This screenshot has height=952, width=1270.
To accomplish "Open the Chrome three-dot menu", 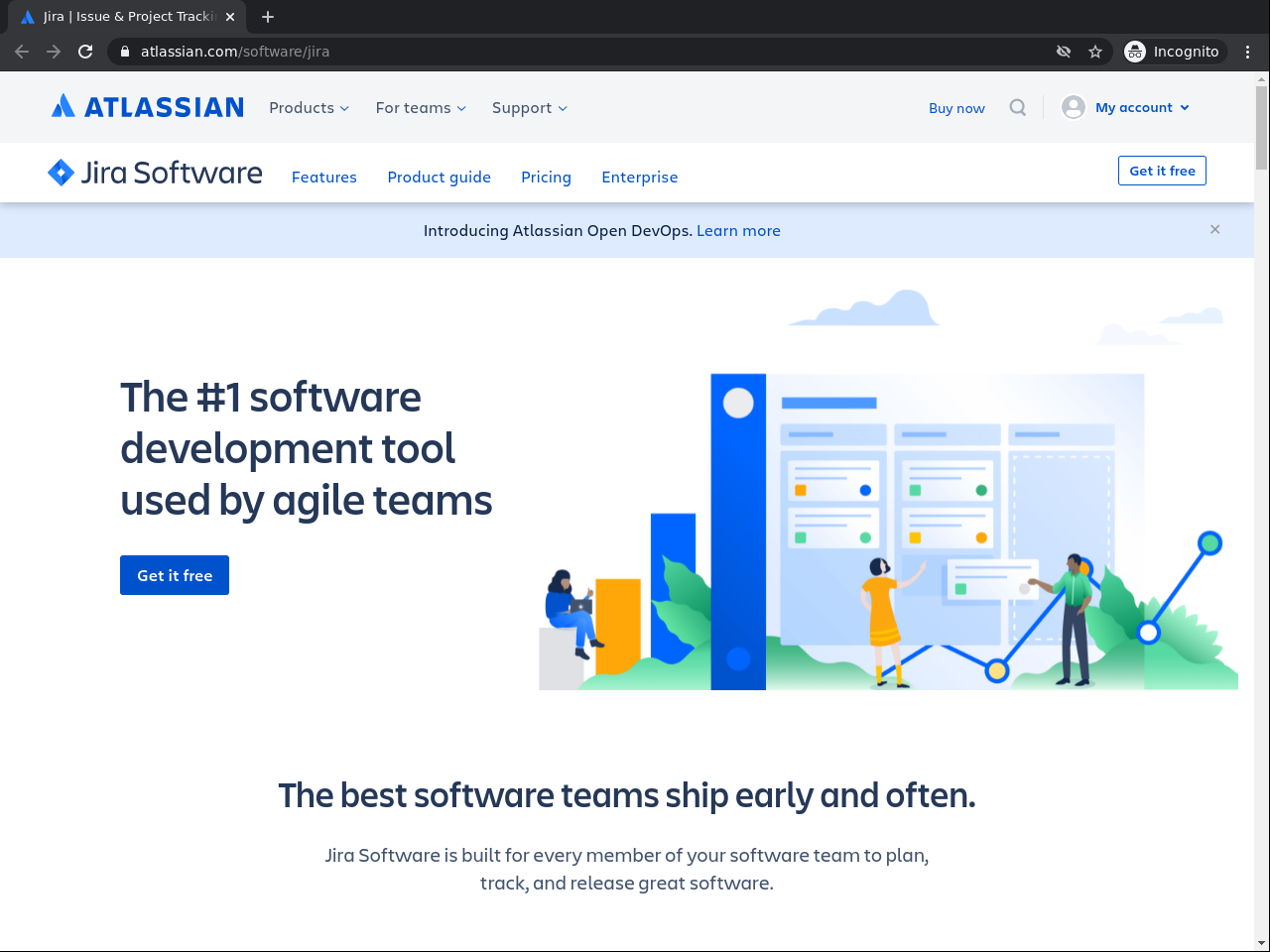I will (x=1248, y=52).
